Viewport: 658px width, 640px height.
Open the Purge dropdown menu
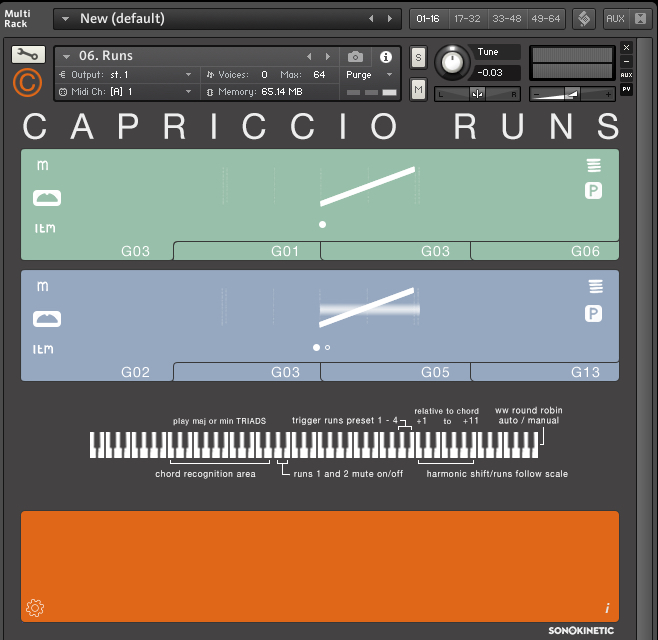[369, 75]
